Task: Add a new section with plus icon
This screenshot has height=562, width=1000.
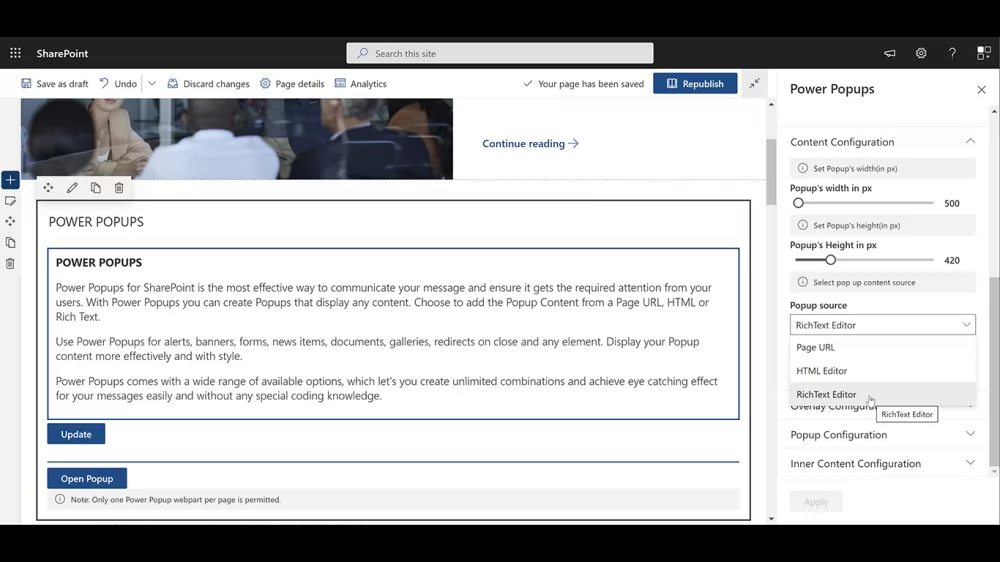Action: click(10, 180)
